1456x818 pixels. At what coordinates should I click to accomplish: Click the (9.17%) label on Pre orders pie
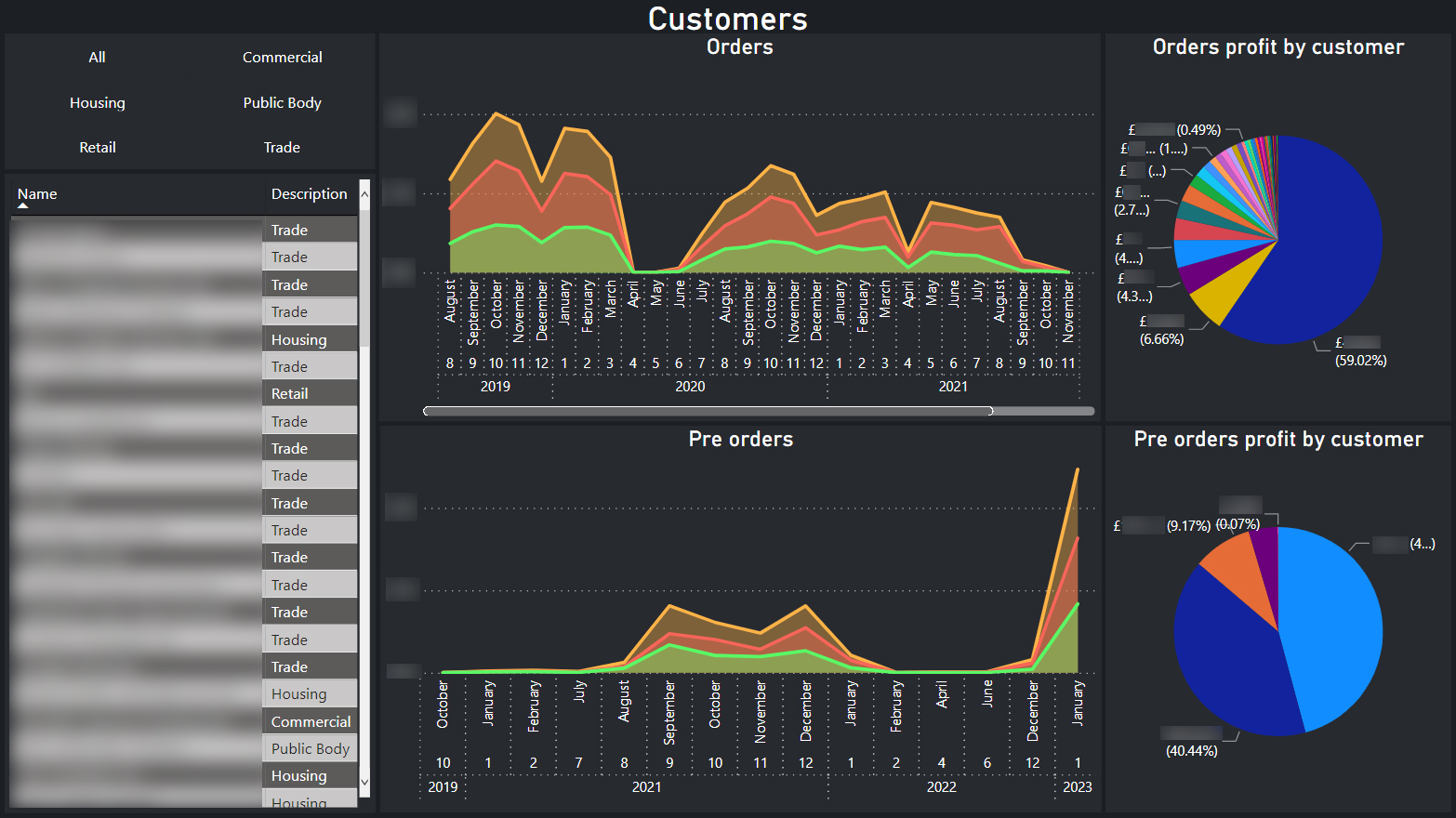(x=1189, y=526)
